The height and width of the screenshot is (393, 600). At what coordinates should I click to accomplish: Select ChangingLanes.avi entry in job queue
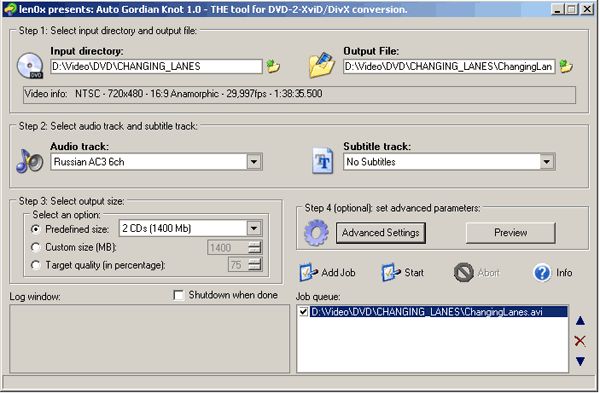click(439, 311)
